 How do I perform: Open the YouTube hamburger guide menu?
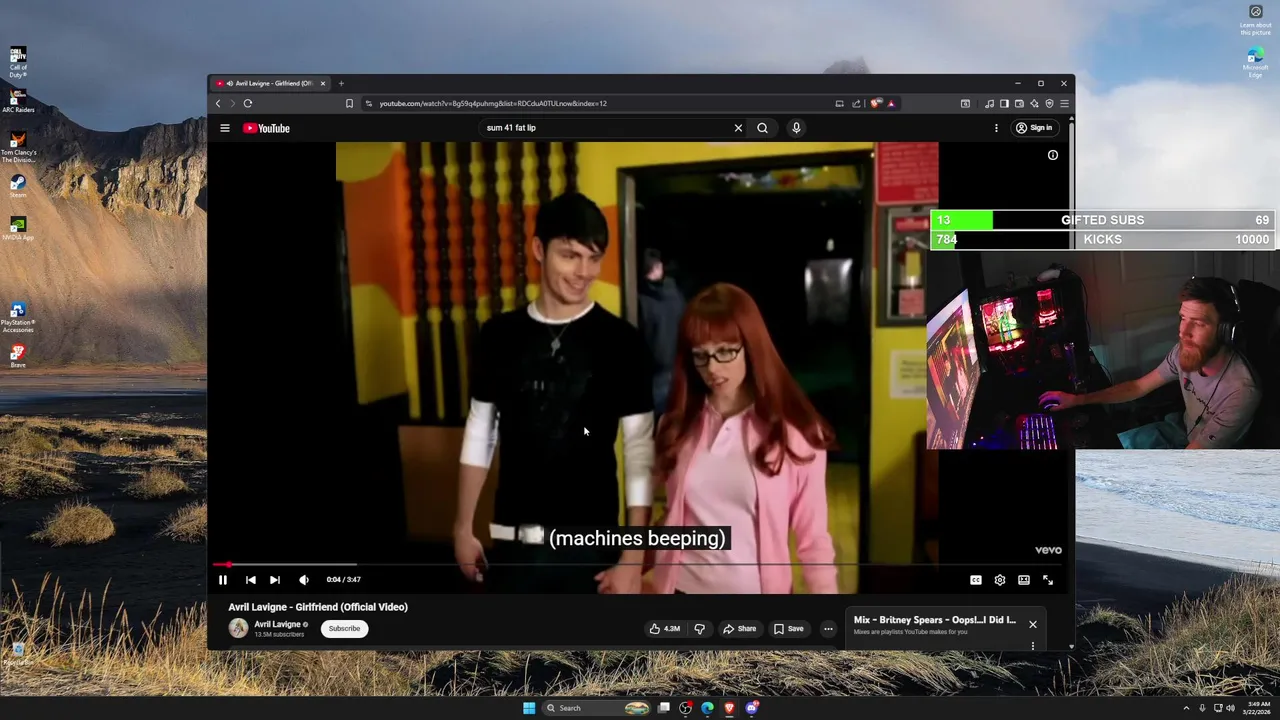[225, 128]
